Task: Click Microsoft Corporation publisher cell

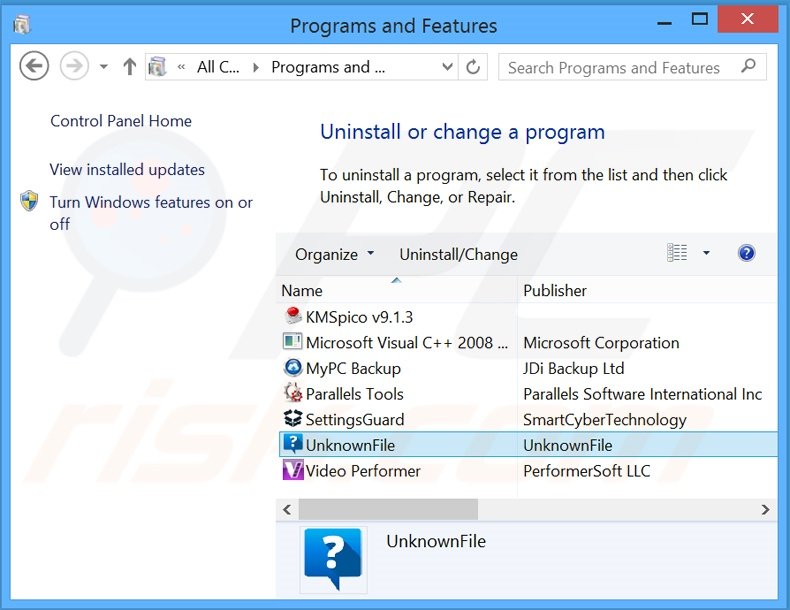Action: pyautogui.click(x=601, y=343)
